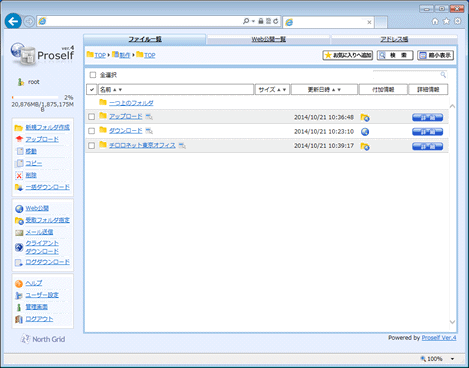Click the help orange icon in sidebar
Image resolution: width=469 pixels, height=368 pixels.
pyautogui.click(x=19, y=283)
